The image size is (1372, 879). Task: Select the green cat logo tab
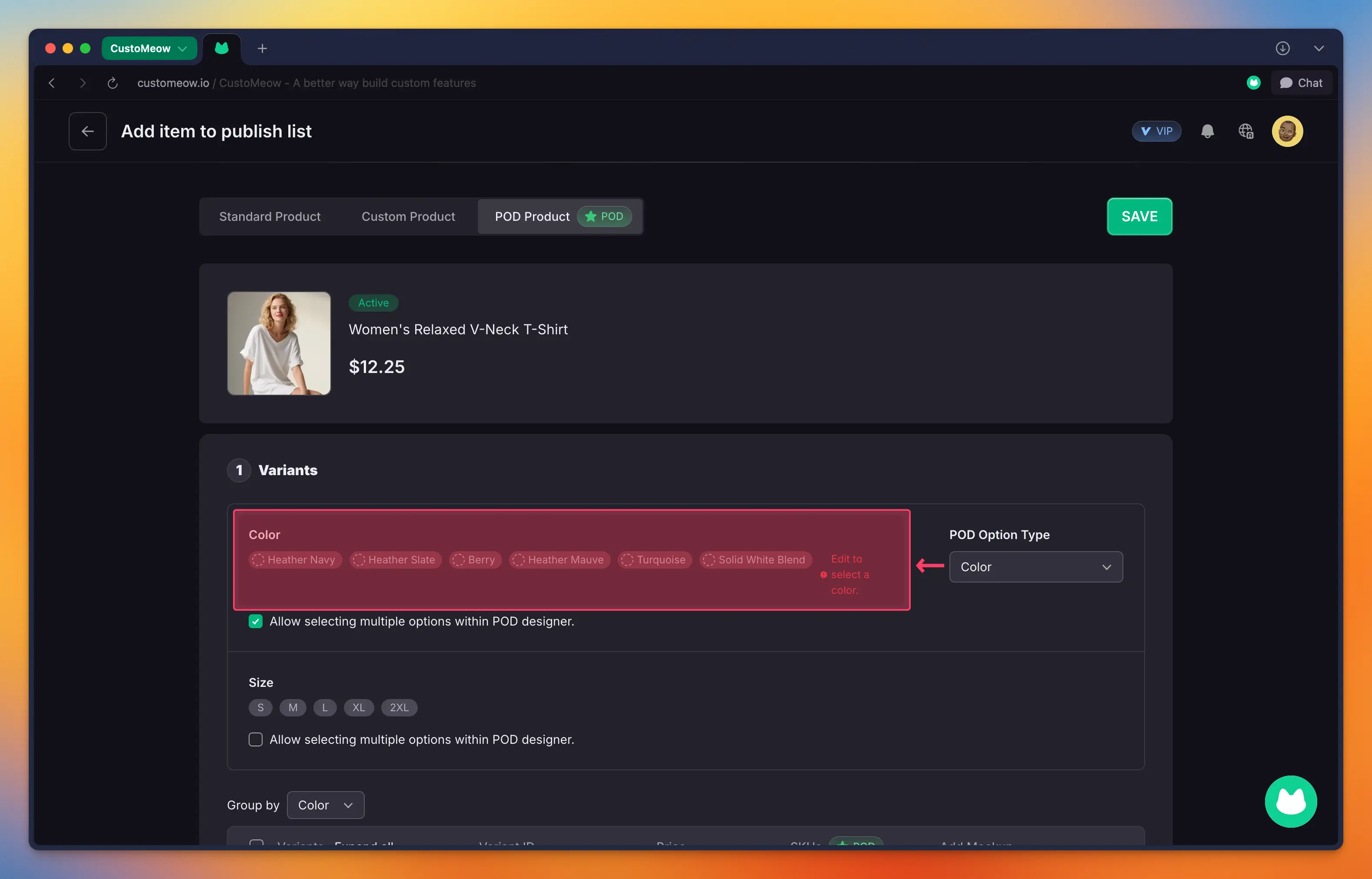tap(222, 49)
